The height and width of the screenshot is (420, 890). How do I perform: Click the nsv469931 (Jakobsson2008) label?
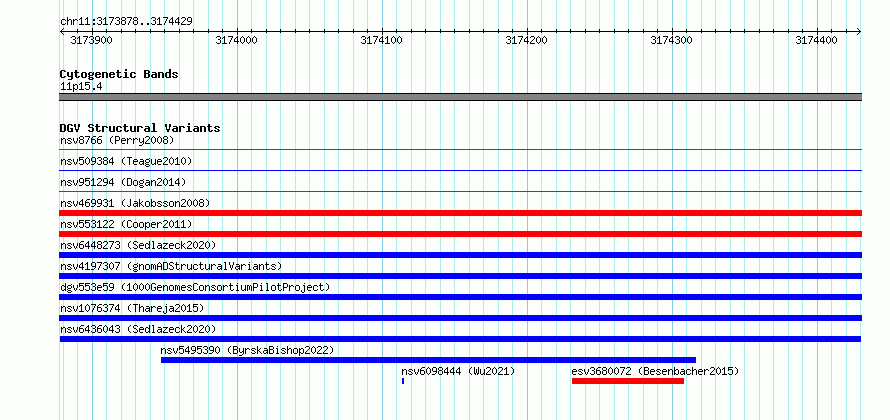click(x=135, y=203)
